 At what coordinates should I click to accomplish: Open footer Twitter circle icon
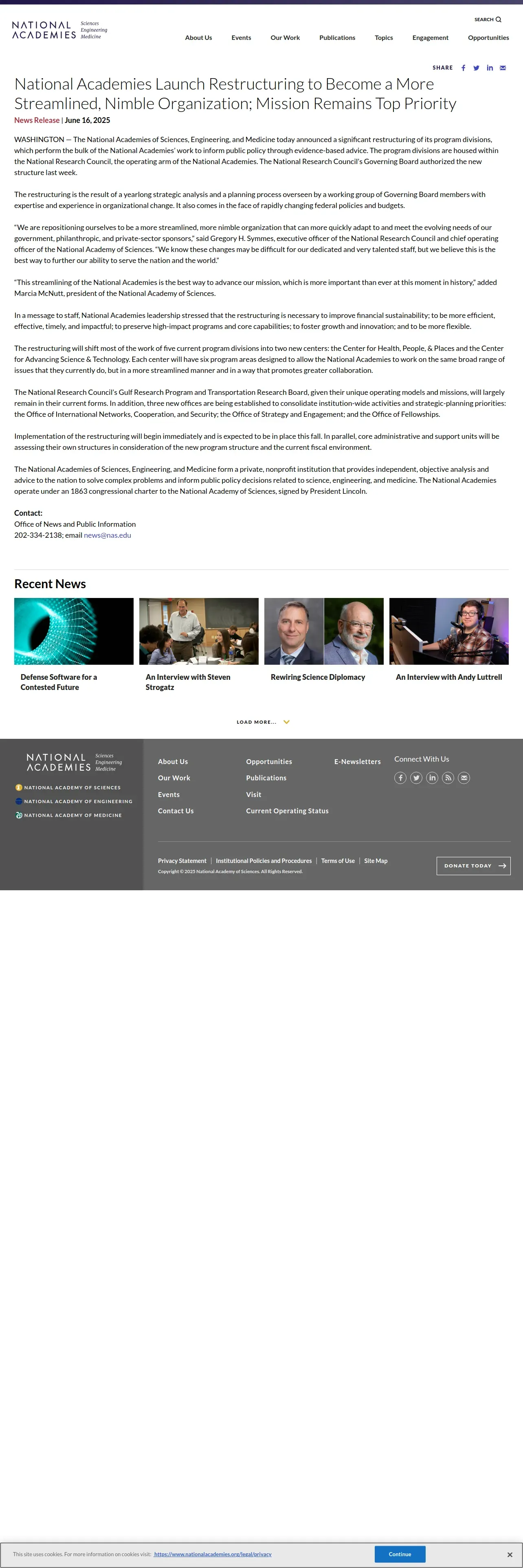416,778
